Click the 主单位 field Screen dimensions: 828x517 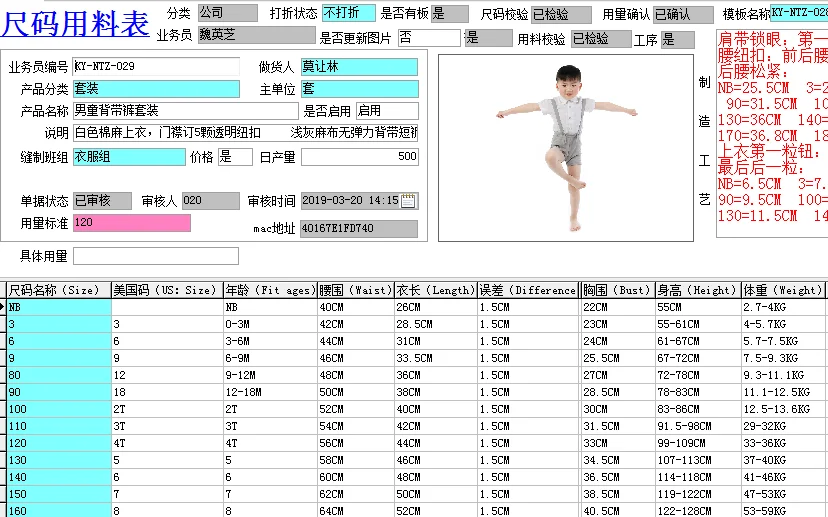click(360, 89)
